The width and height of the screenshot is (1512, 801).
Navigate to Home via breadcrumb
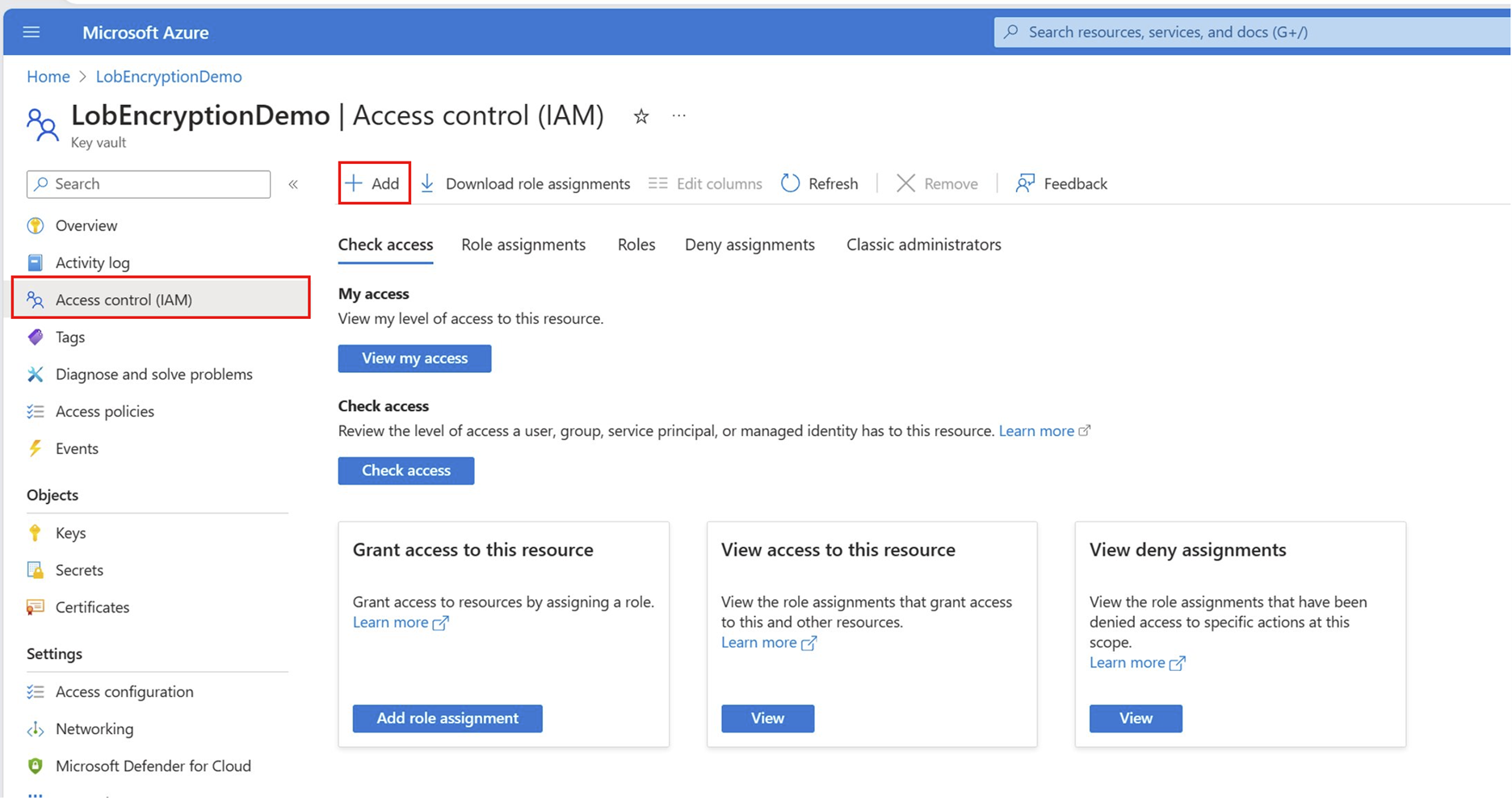48,76
